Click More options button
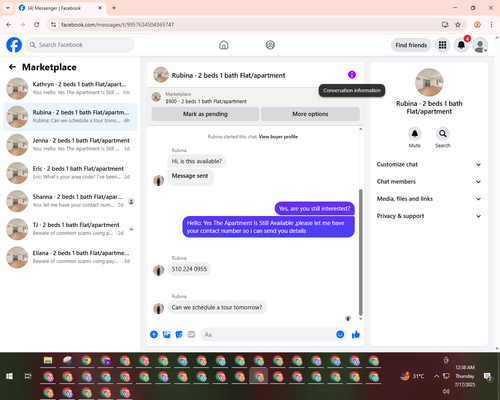This screenshot has width=500, height=400. [310, 114]
